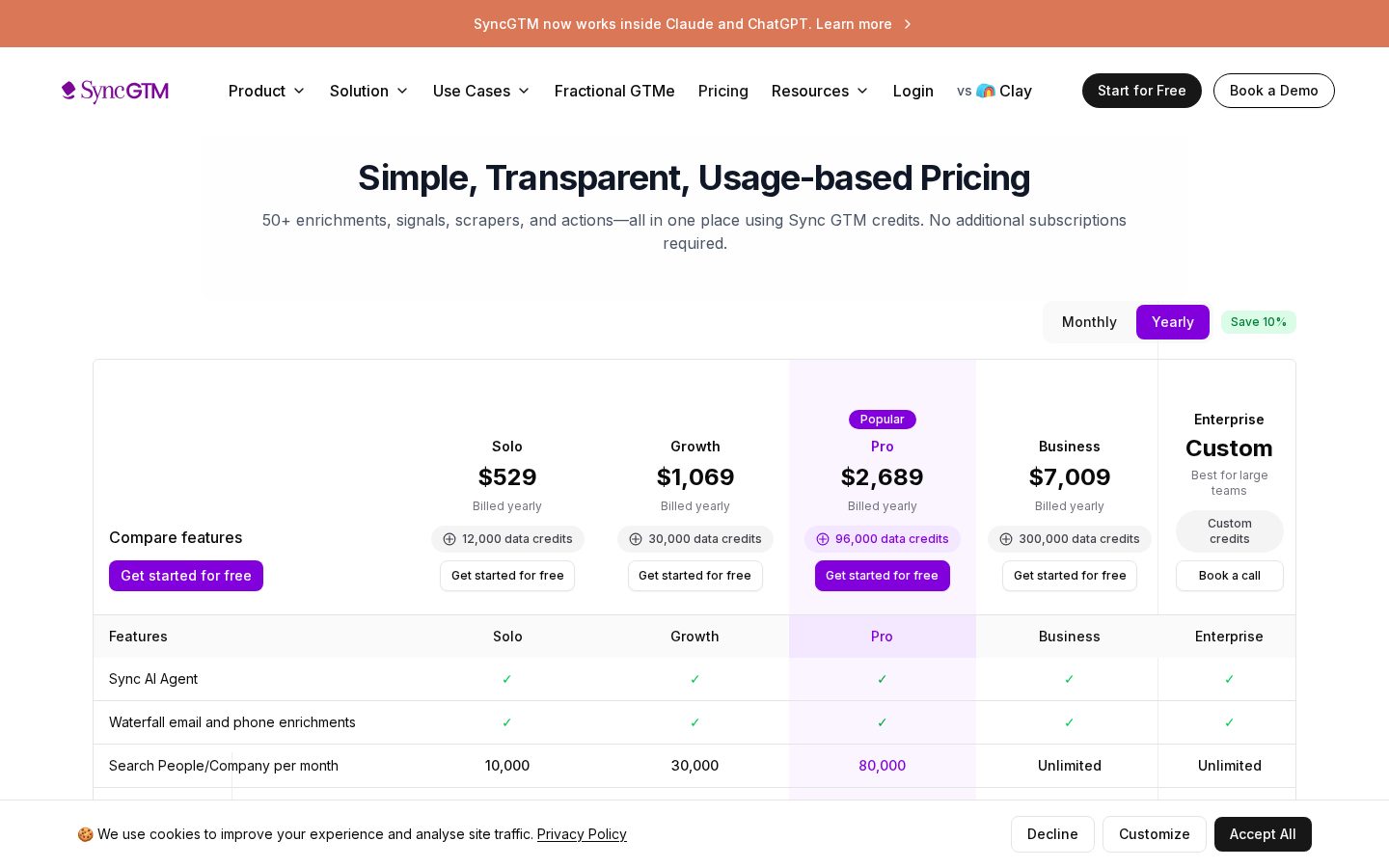Click the credits icon beside 12,000 data credits

449,539
